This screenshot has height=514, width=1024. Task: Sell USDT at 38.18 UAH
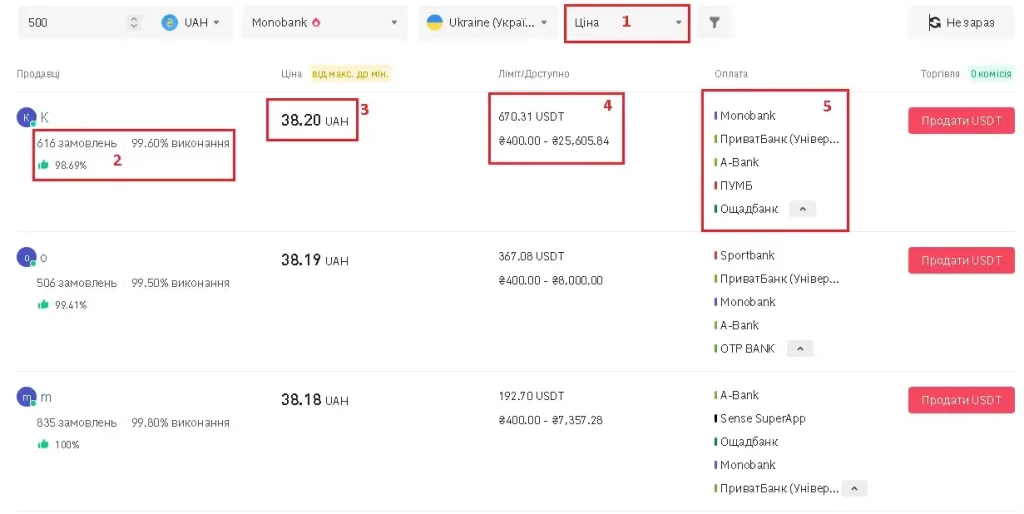tap(961, 400)
